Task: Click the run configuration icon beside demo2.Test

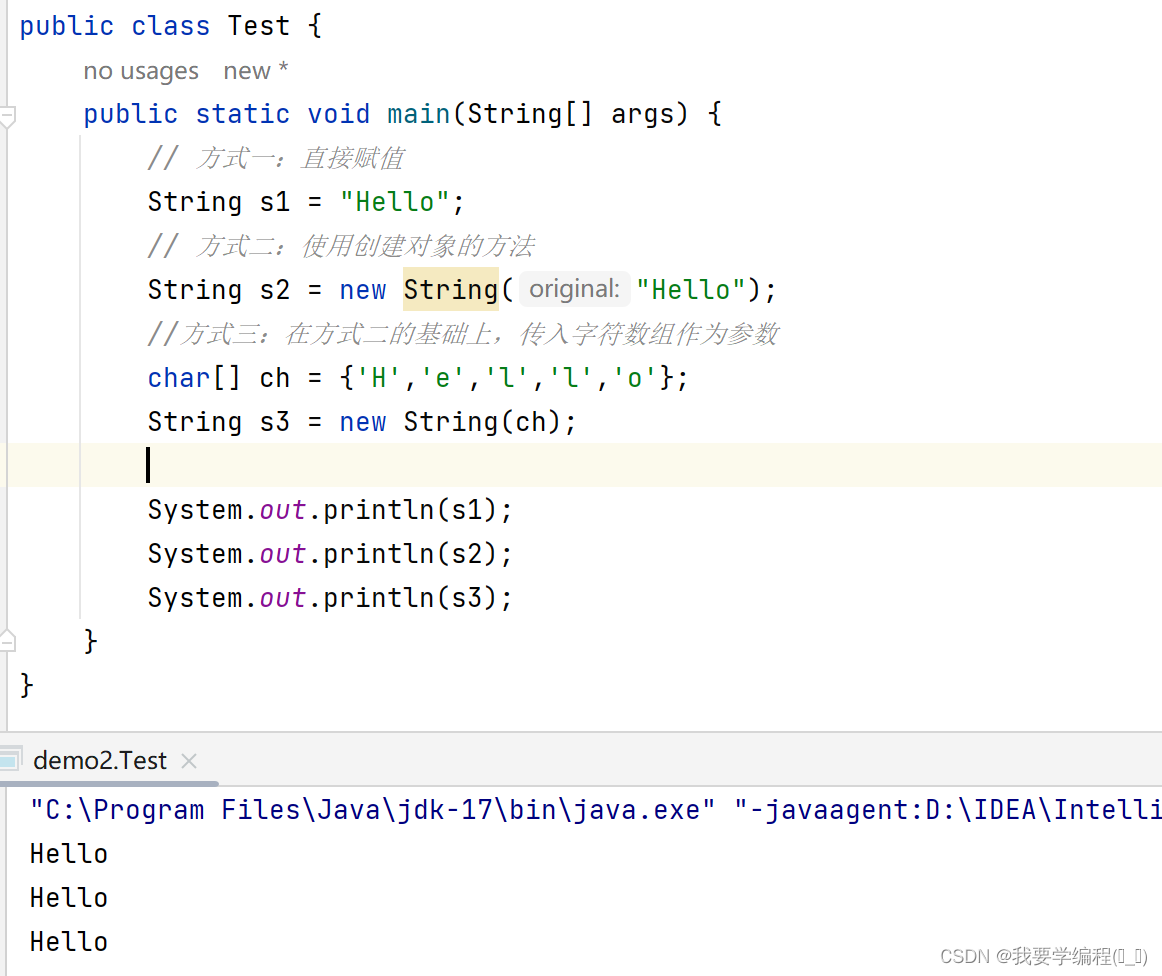Action: pyautogui.click(x=9, y=761)
